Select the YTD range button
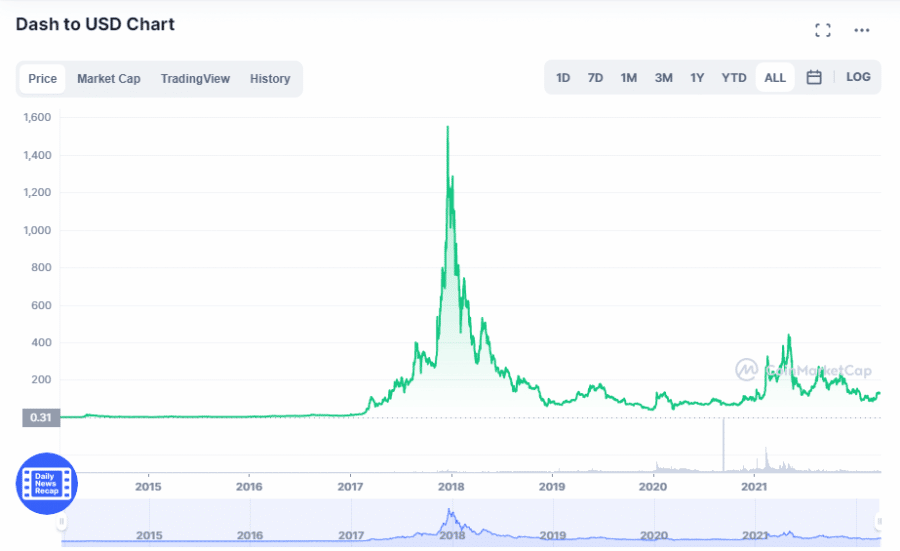The width and height of the screenshot is (900, 551). 734,78
